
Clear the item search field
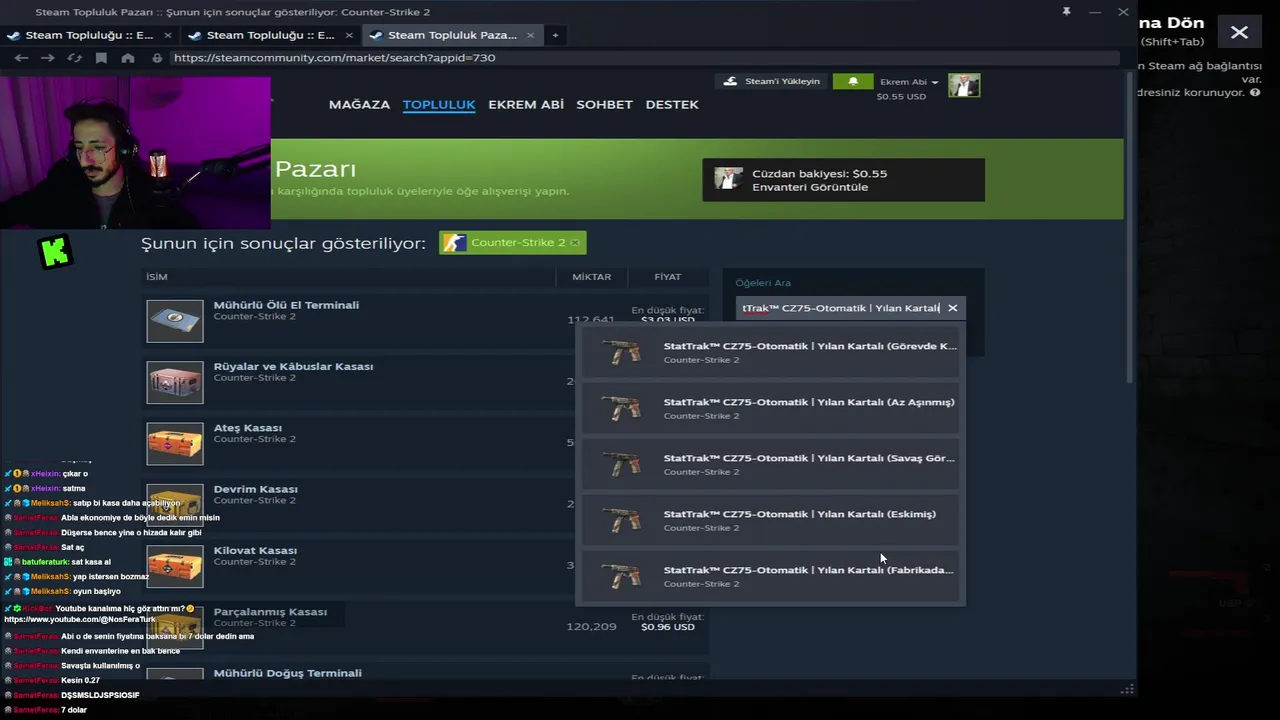point(952,308)
